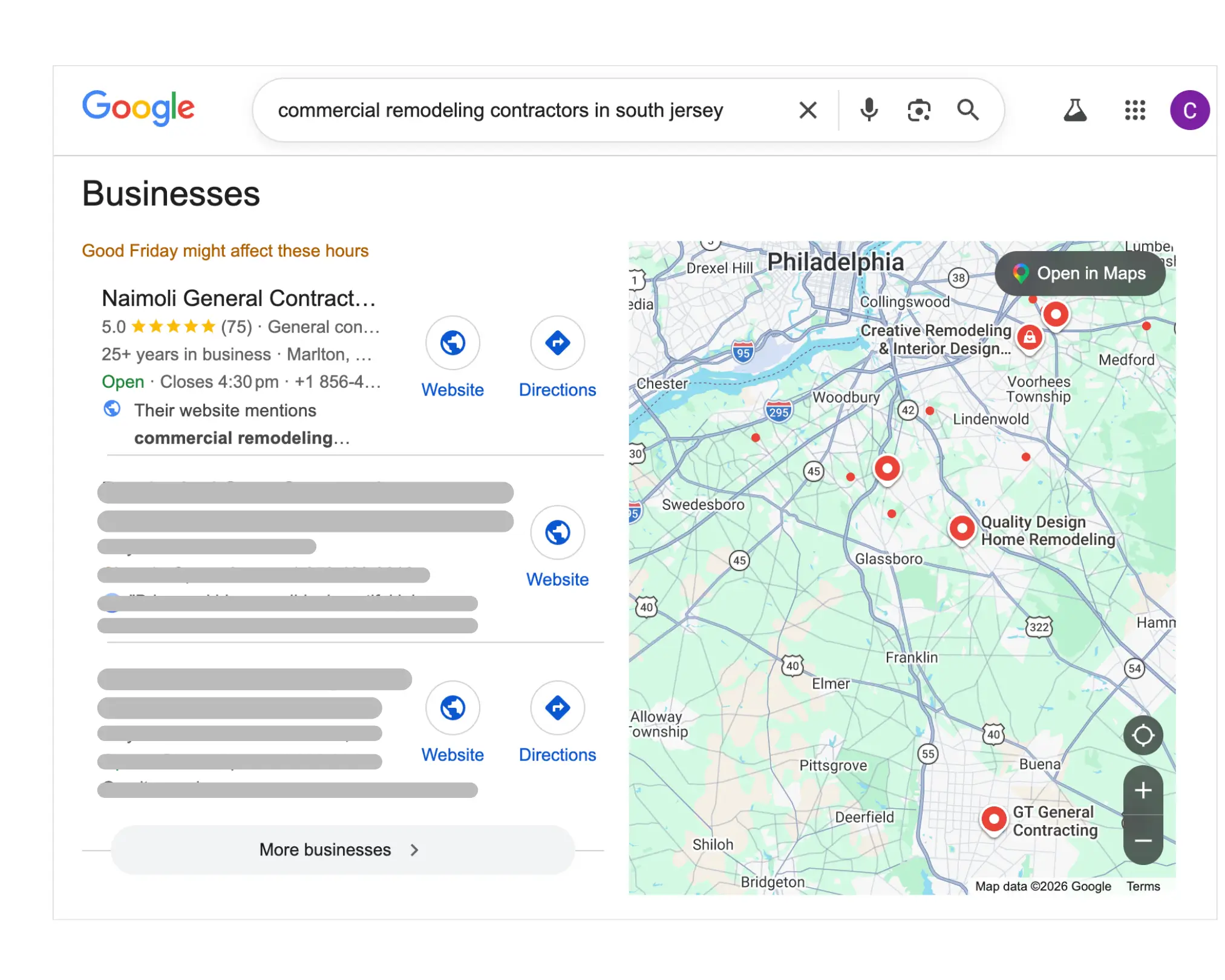Screen dimensions: 1225x980
Task: Activate voice search with the microphone icon
Action: coord(869,109)
